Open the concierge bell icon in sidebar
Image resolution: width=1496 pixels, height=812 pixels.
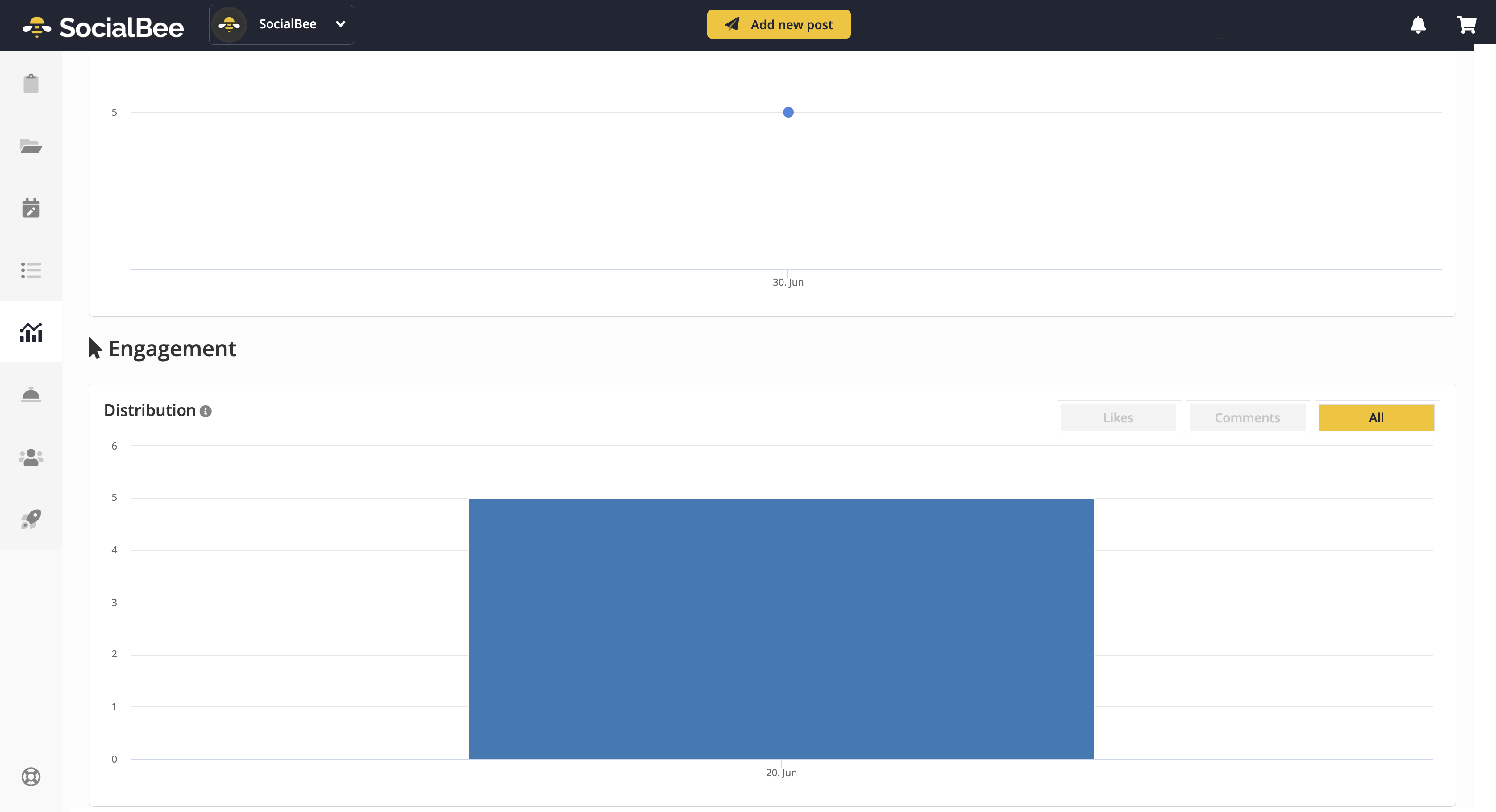31,395
